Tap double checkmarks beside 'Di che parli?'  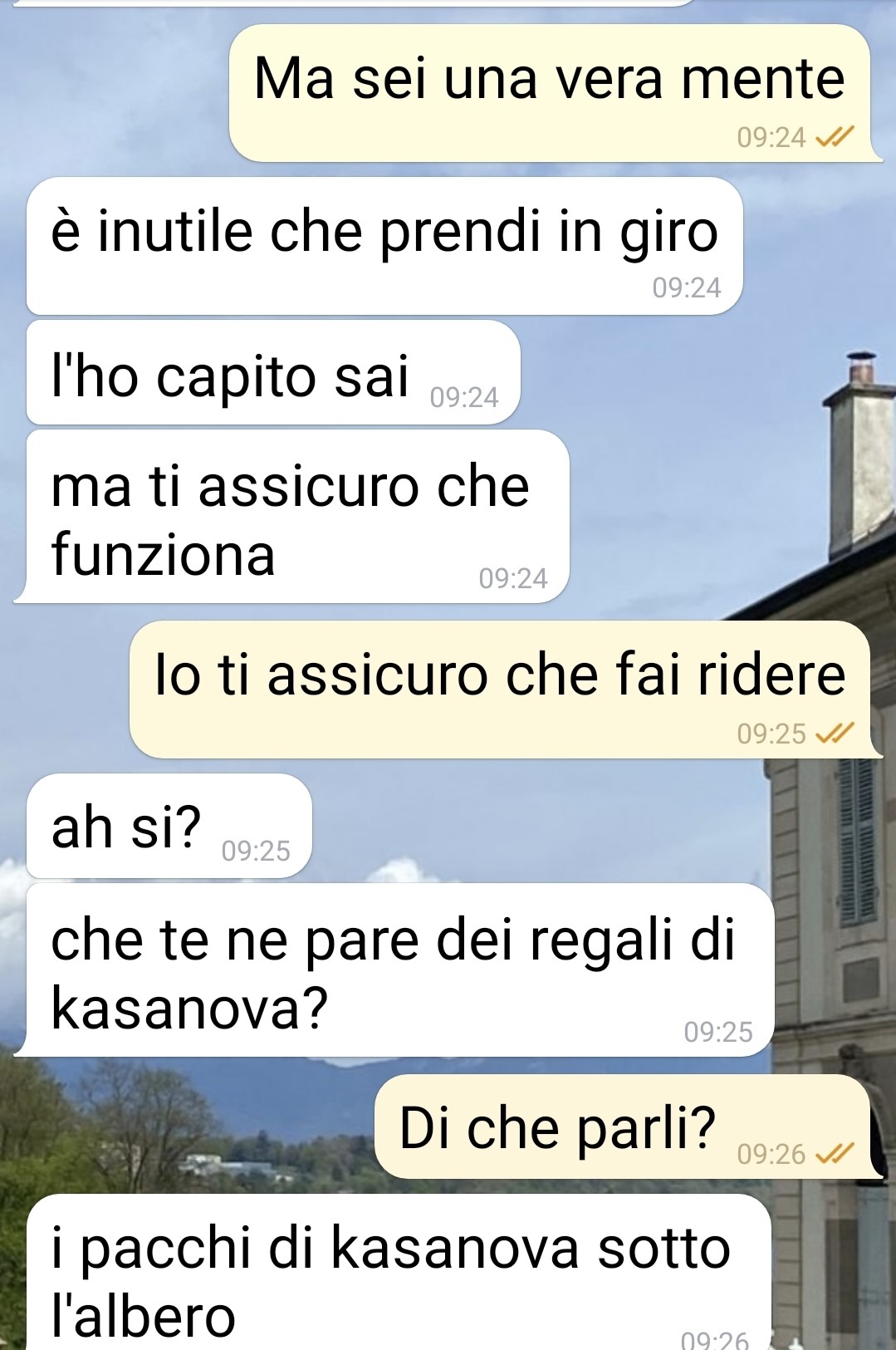[x=835, y=1154]
